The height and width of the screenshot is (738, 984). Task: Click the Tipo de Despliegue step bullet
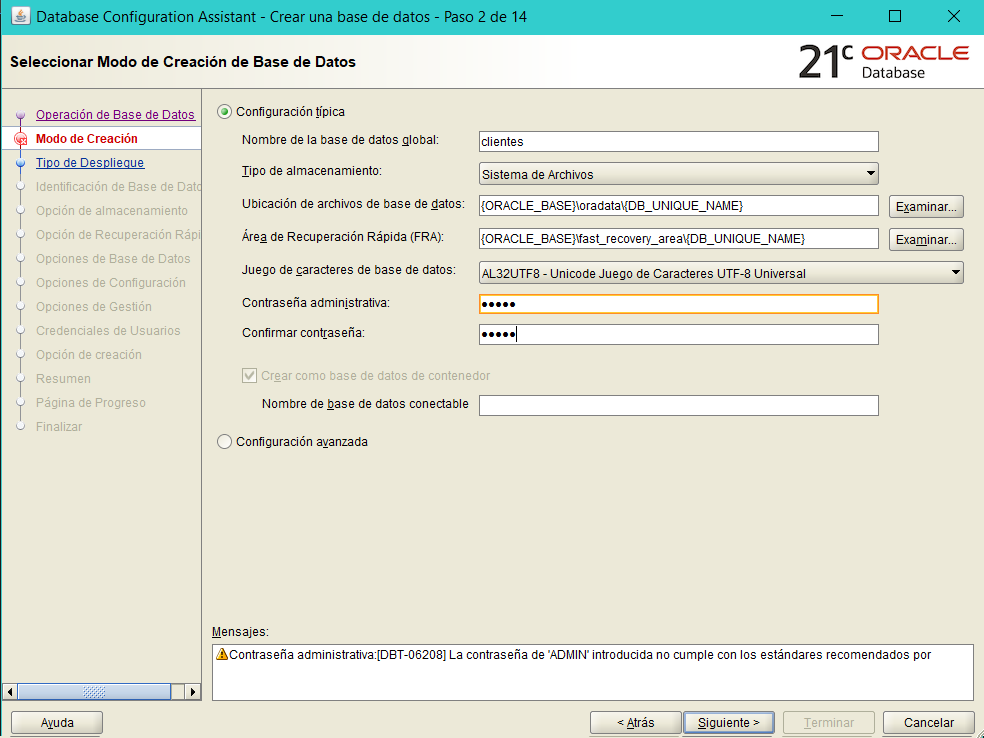(21, 163)
